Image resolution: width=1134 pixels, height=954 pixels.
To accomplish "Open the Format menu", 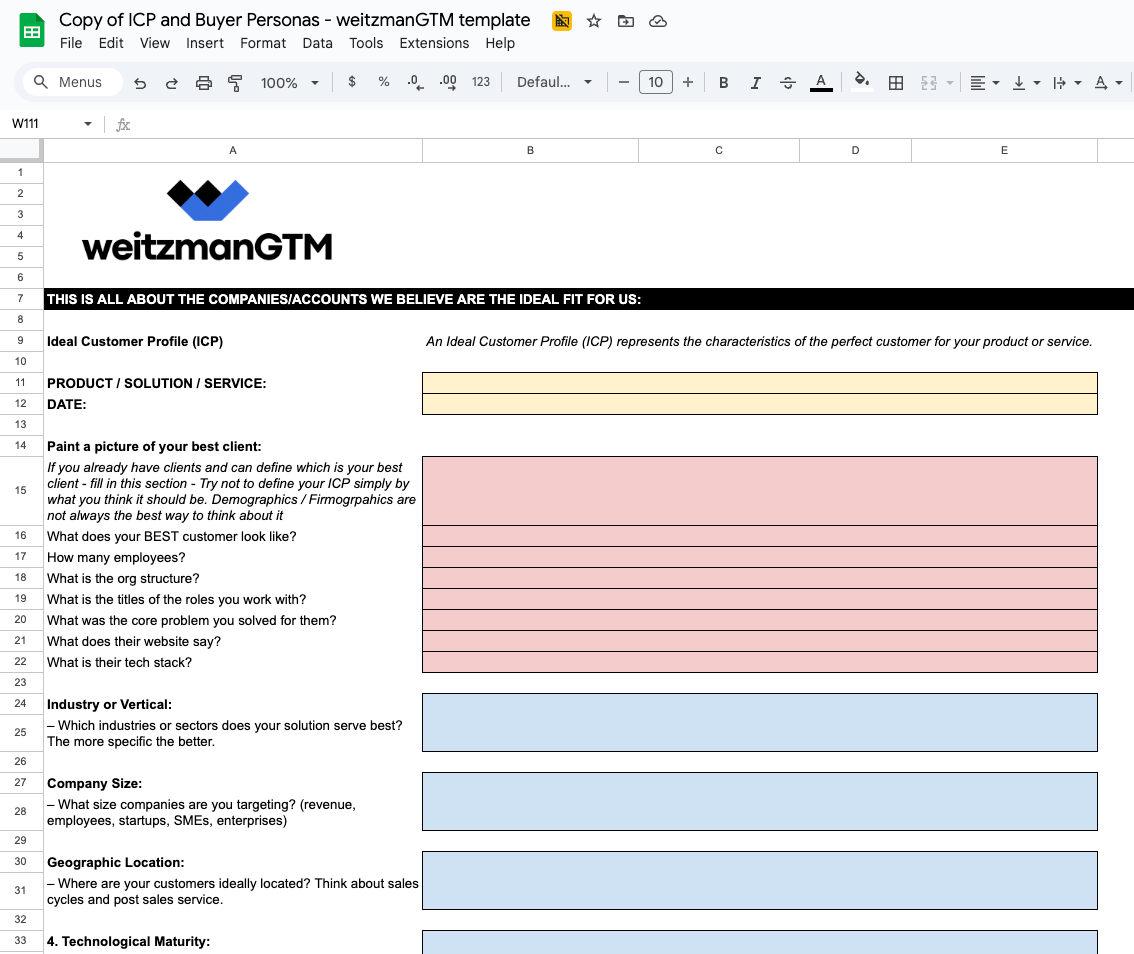I will coord(263,43).
